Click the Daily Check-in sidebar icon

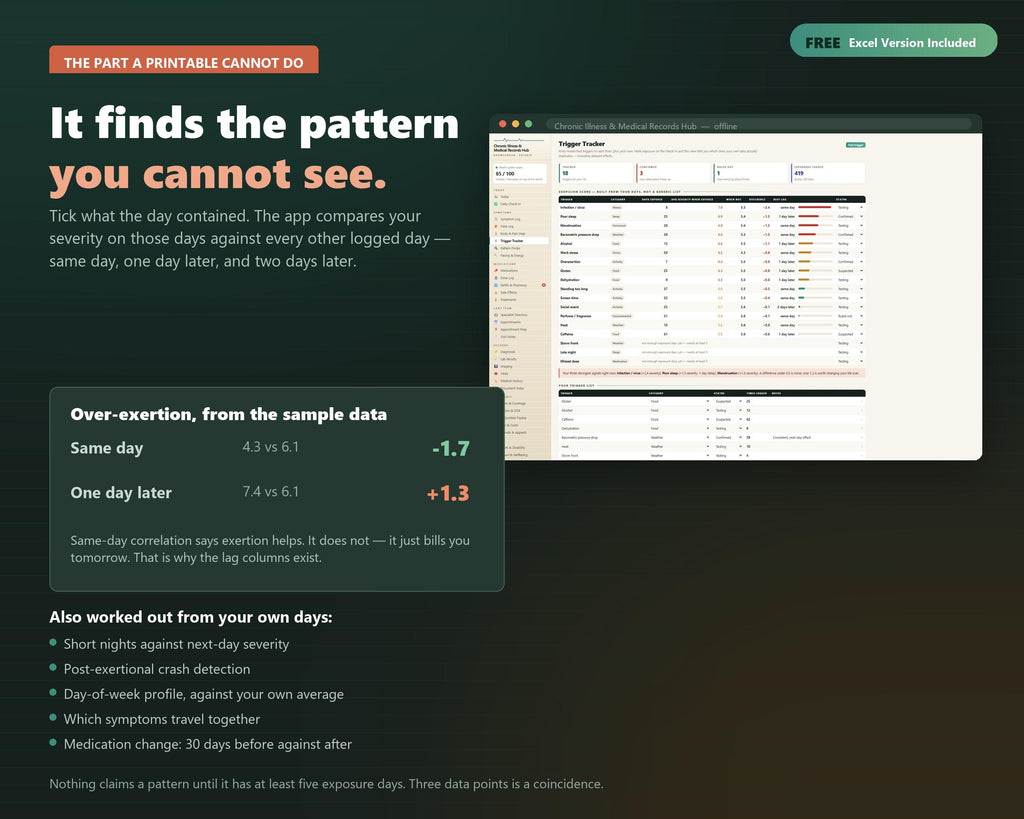pyautogui.click(x=496, y=204)
